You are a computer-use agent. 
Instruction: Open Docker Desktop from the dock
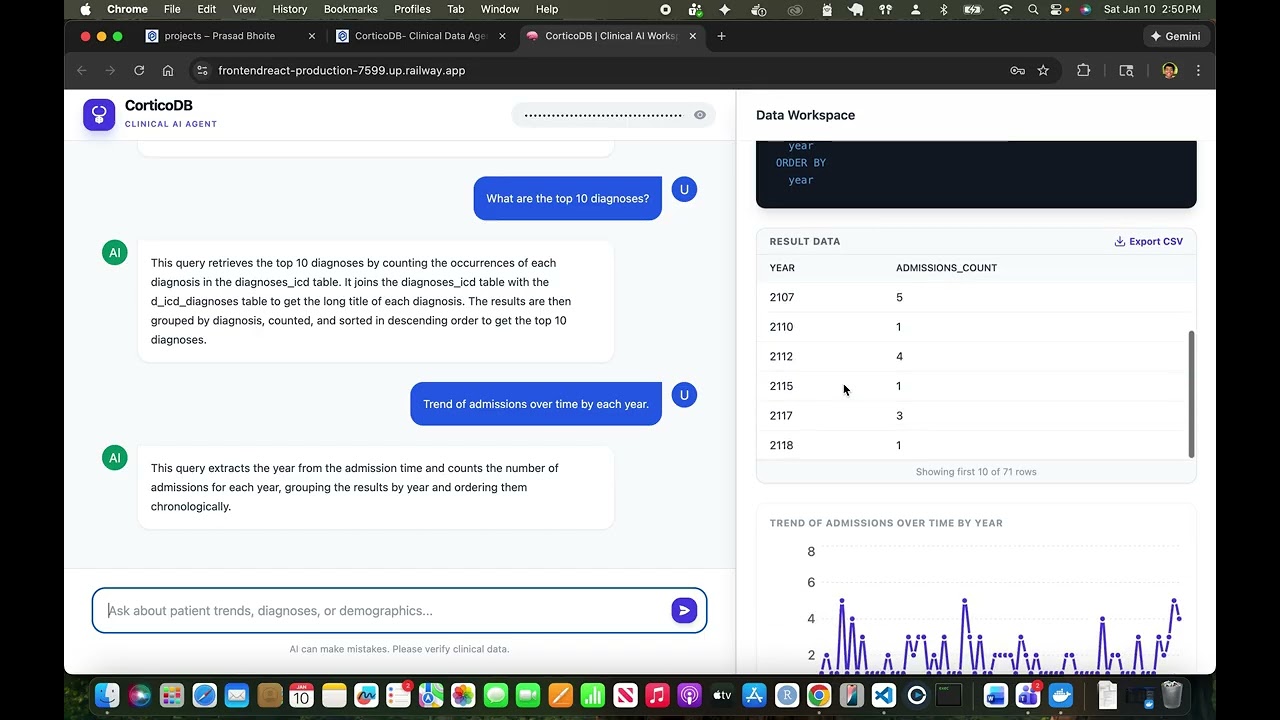tap(1061, 695)
